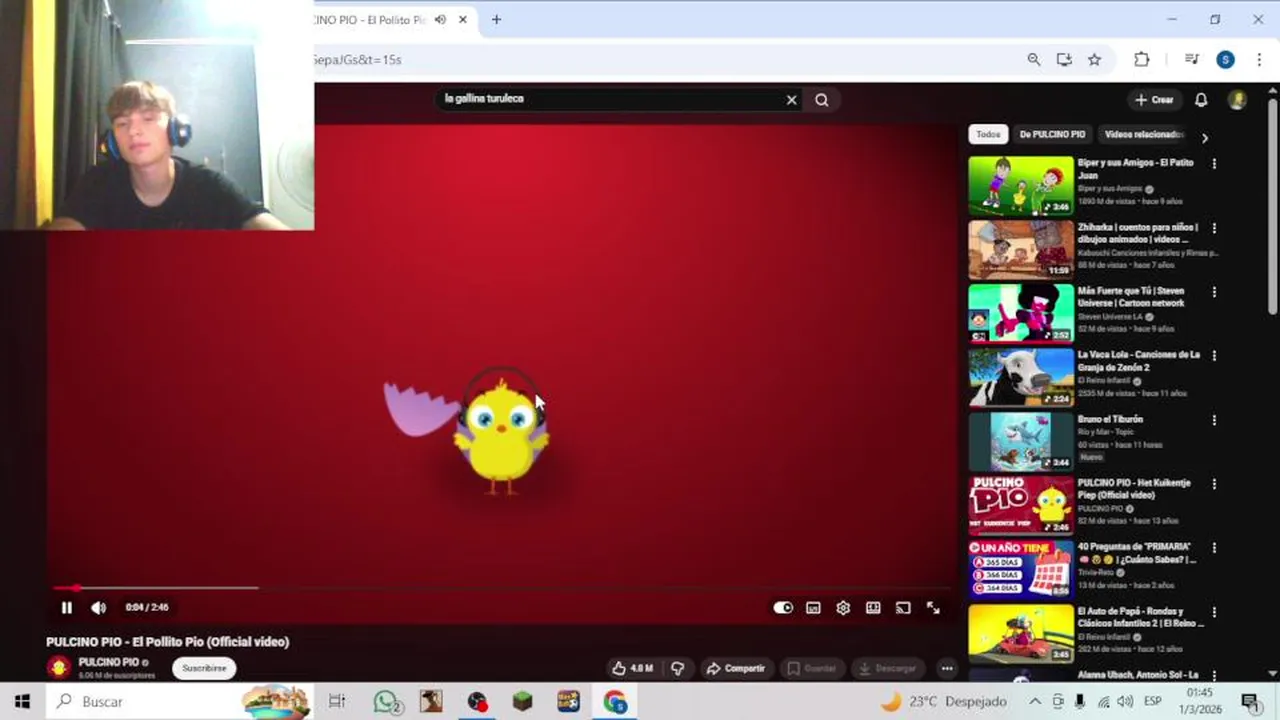The image size is (1280, 720).
Task: Click install app icon in address bar
Action: click(x=1064, y=60)
